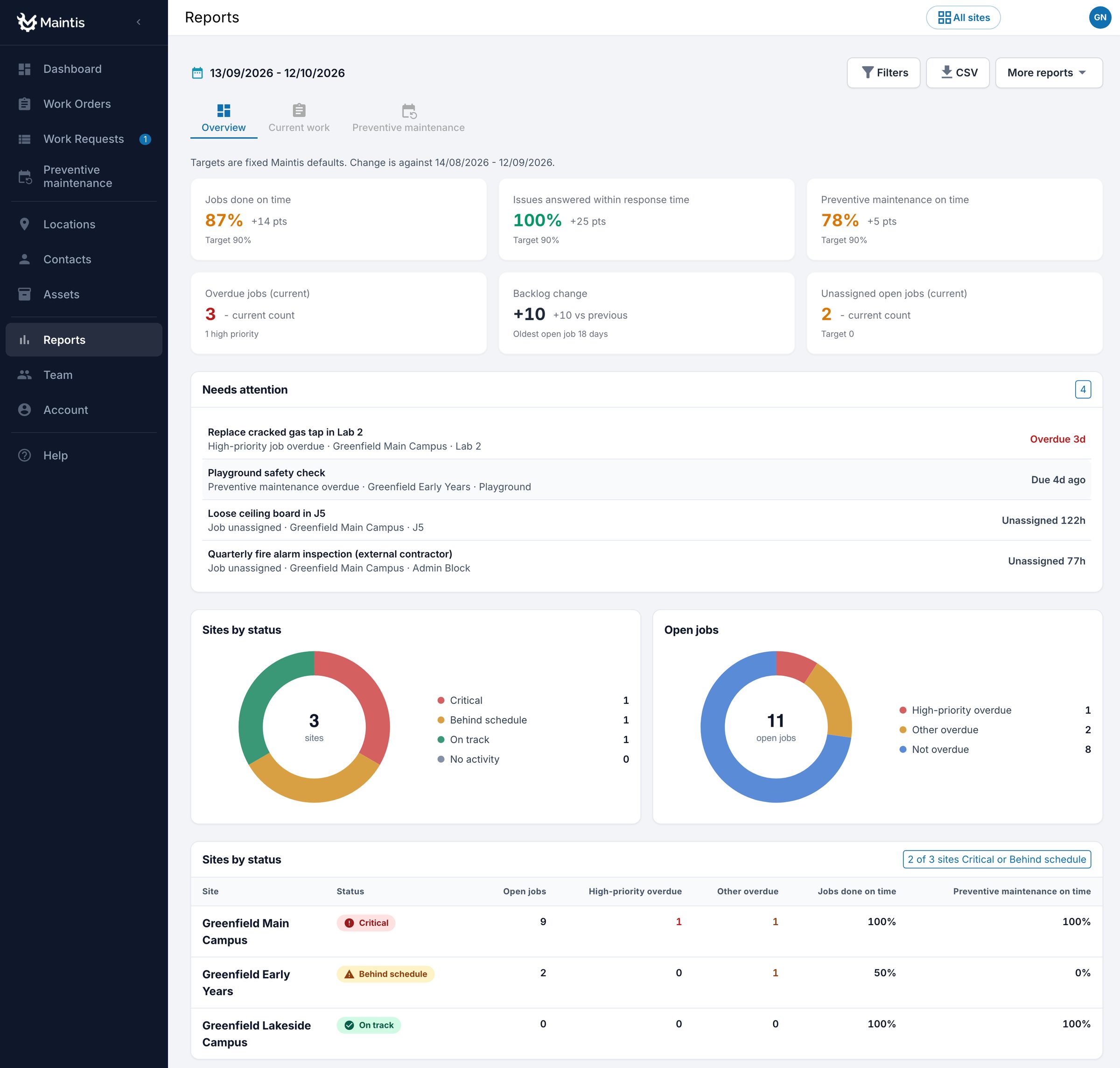The image size is (1120, 1068).
Task: Open the All sites selector
Action: click(963, 18)
